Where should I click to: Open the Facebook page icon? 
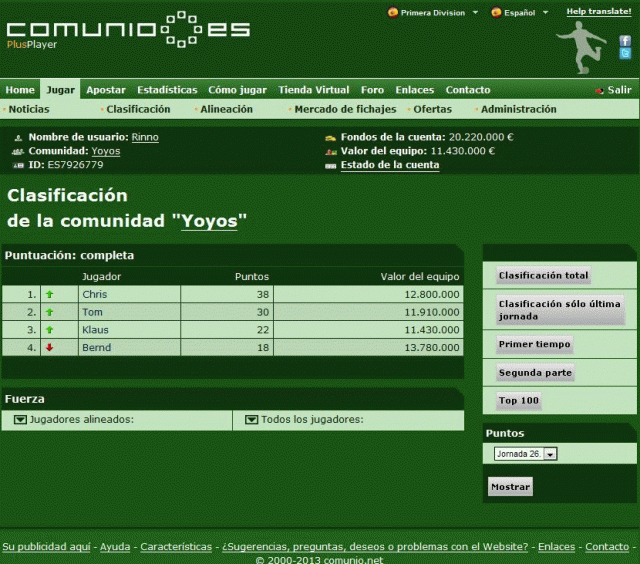click(x=625, y=40)
